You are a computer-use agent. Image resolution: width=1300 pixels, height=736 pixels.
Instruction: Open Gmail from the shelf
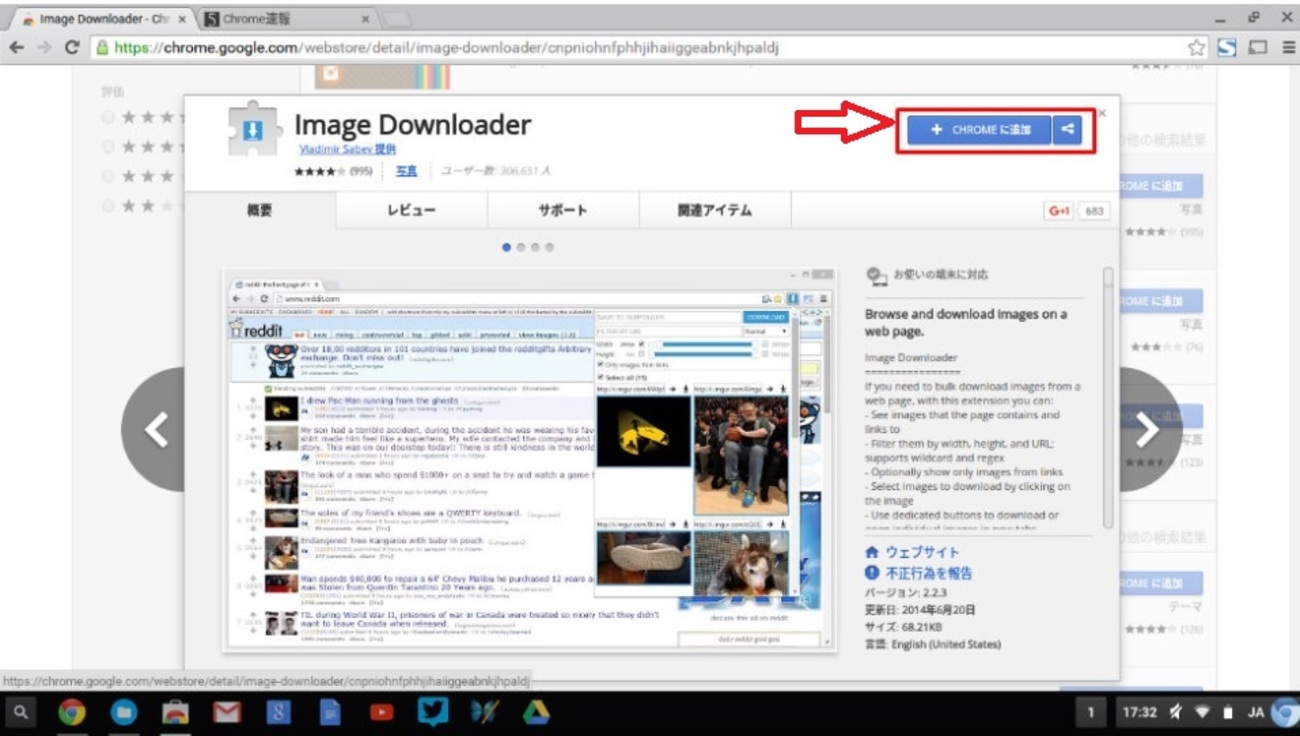coord(227,712)
